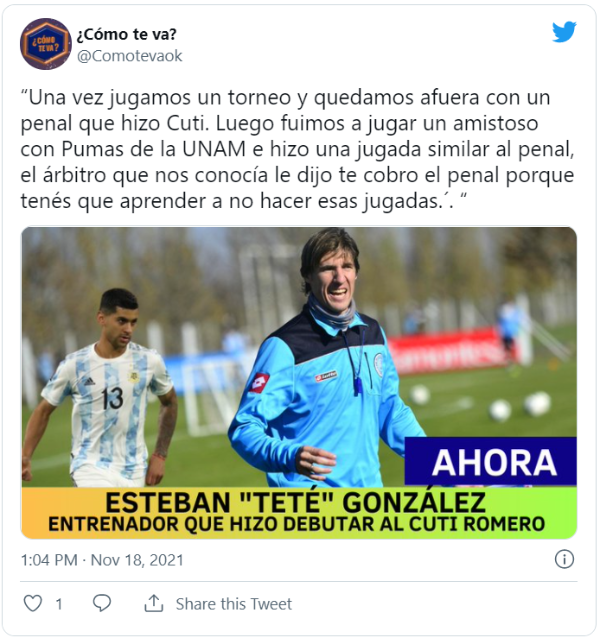This screenshot has height=638, width=600.
Task: Click the Share this Tweet link
Action: pos(233,604)
